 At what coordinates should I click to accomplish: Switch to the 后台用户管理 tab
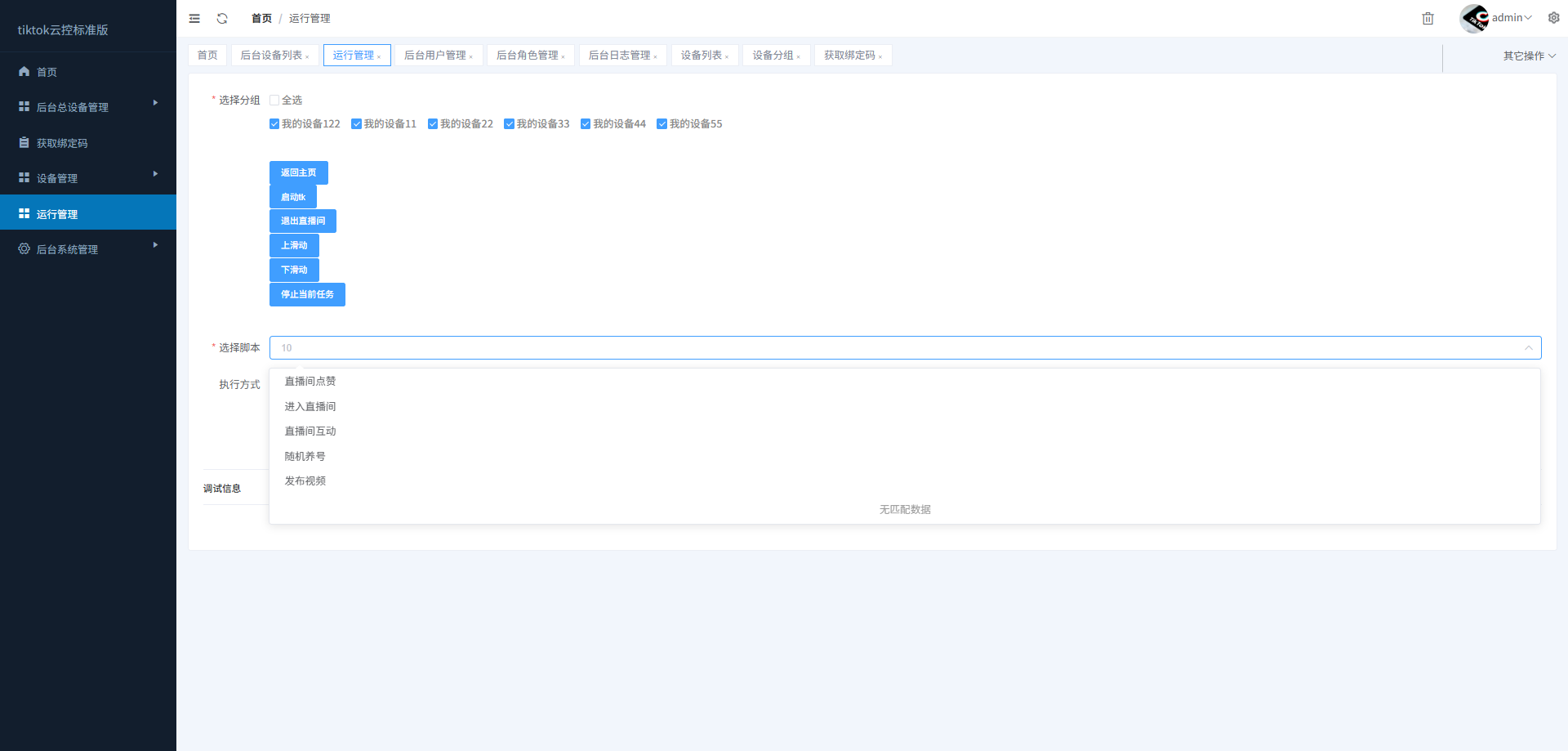click(x=435, y=55)
